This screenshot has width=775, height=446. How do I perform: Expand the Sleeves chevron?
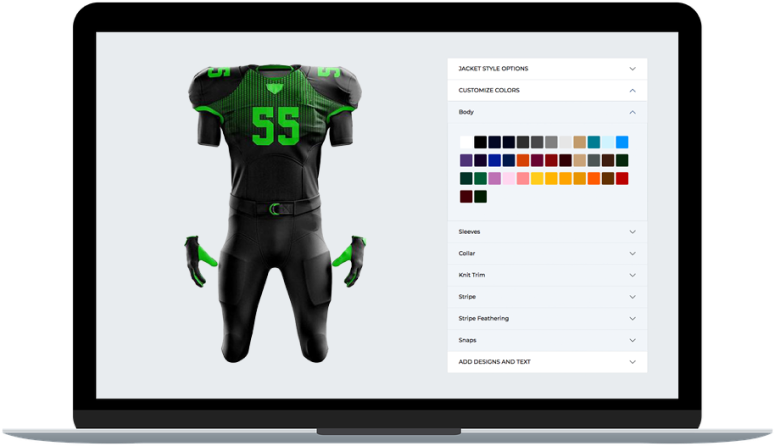(632, 232)
